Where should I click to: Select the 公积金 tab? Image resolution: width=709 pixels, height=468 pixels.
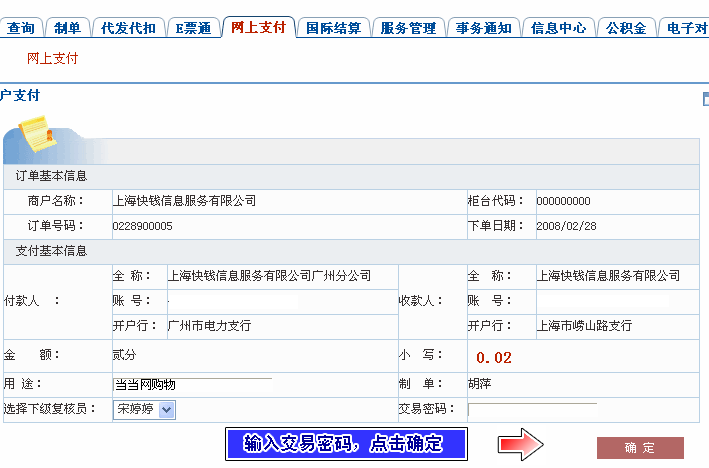point(627,28)
